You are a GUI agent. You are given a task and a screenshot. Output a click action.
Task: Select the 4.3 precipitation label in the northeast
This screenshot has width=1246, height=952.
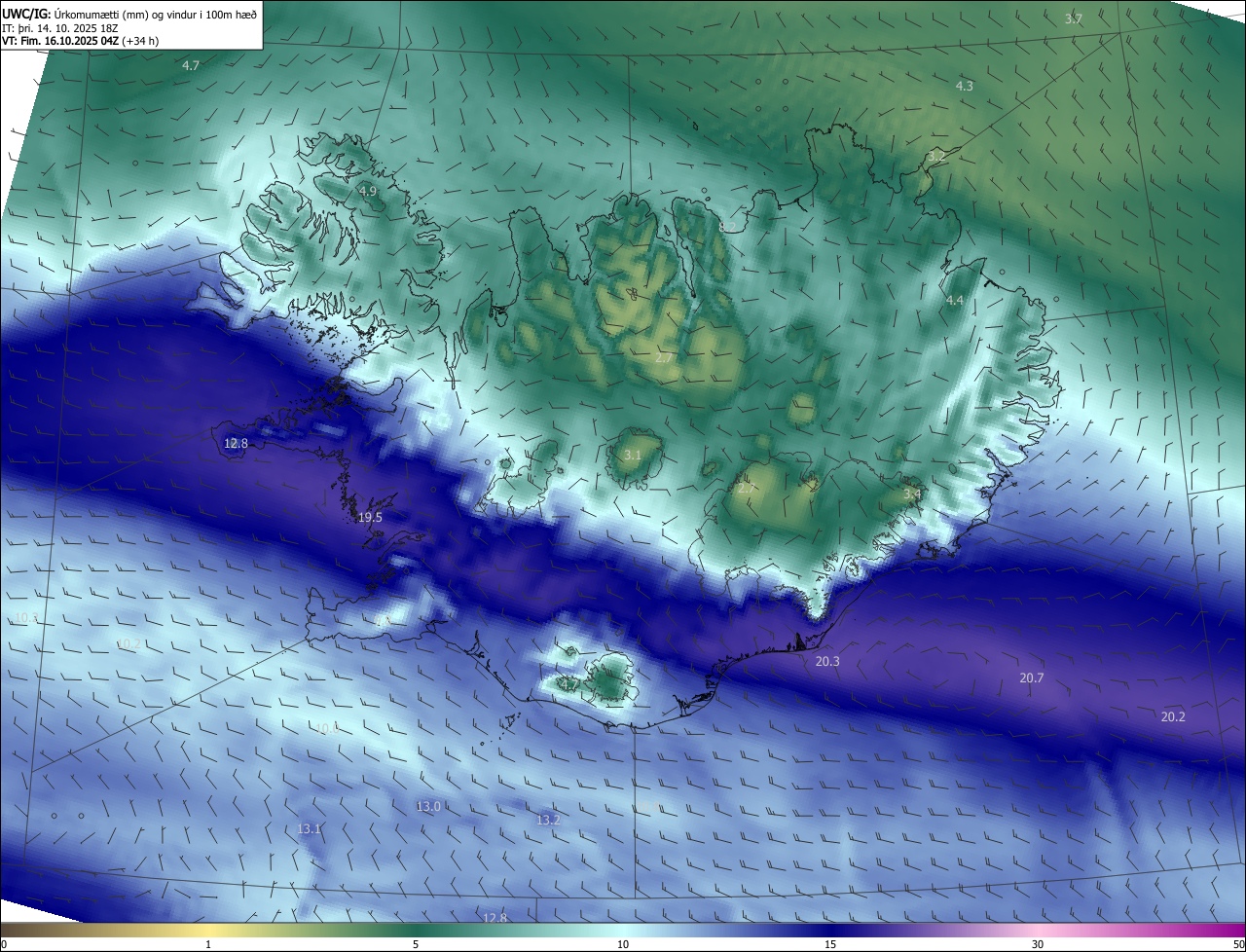(x=964, y=86)
